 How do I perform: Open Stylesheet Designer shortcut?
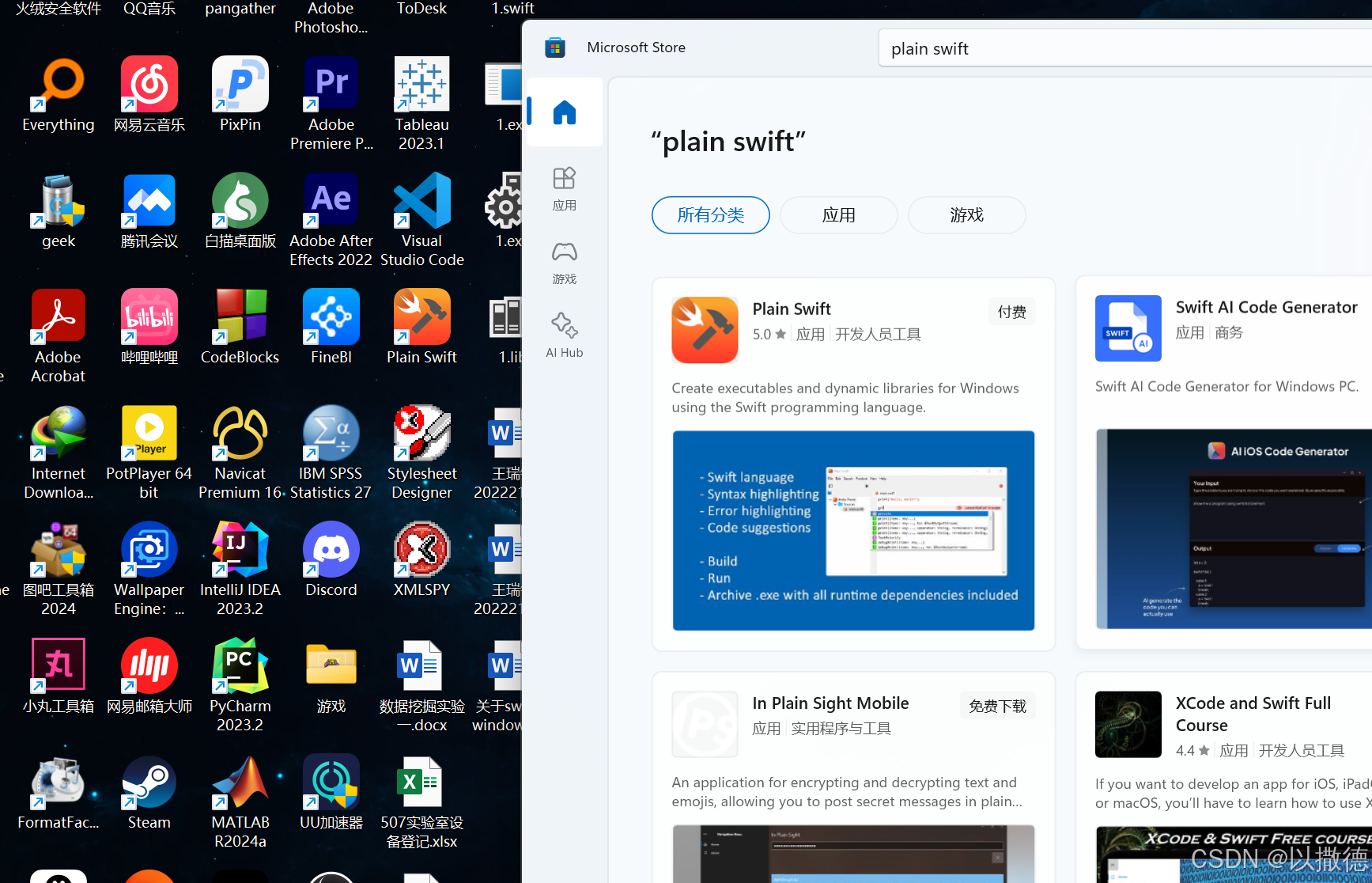pyautogui.click(x=422, y=453)
